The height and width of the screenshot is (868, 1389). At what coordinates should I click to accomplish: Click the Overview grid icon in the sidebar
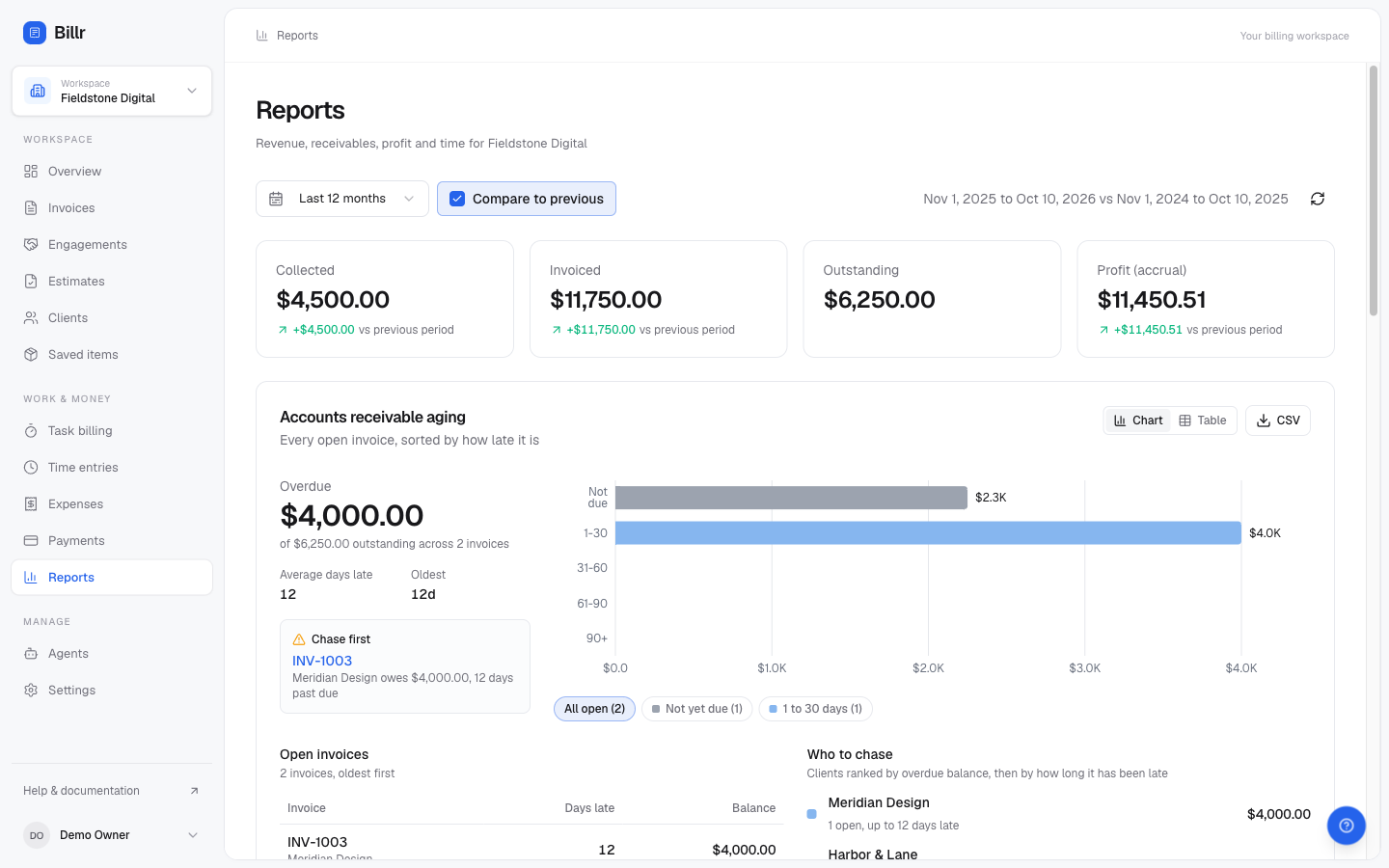point(31,172)
